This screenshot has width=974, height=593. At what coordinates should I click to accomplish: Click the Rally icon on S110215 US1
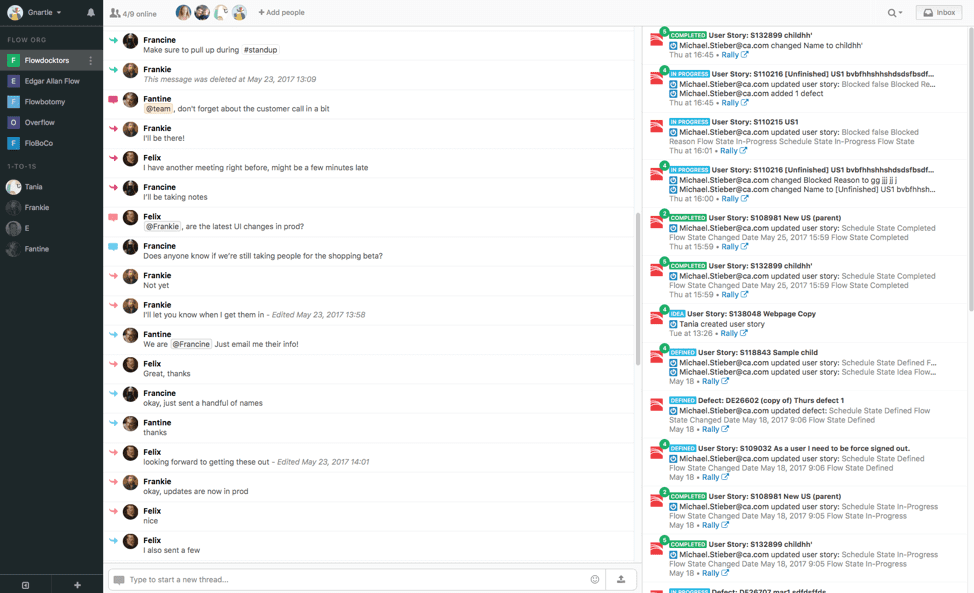[656, 127]
